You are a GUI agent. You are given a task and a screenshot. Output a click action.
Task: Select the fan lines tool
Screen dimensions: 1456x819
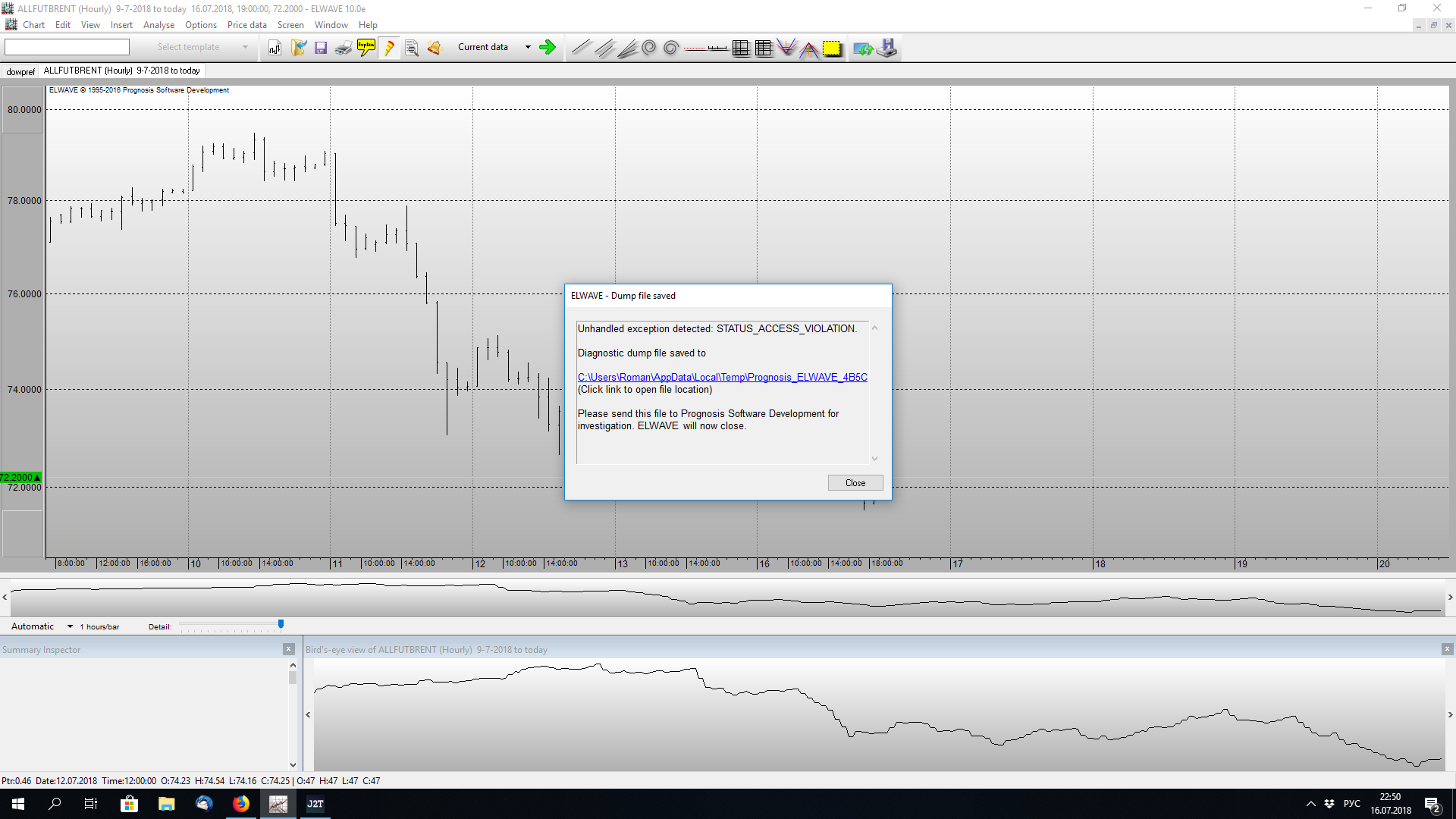[627, 48]
